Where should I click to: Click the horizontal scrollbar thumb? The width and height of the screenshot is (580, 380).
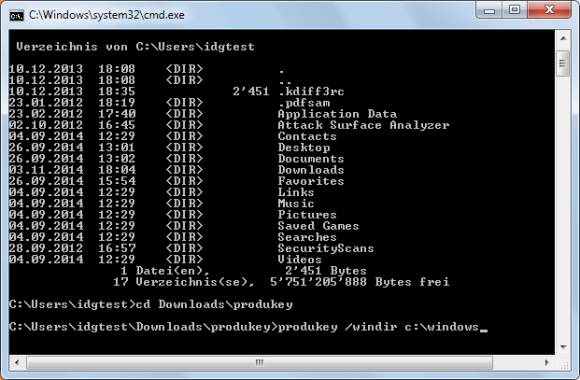coord(259,363)
